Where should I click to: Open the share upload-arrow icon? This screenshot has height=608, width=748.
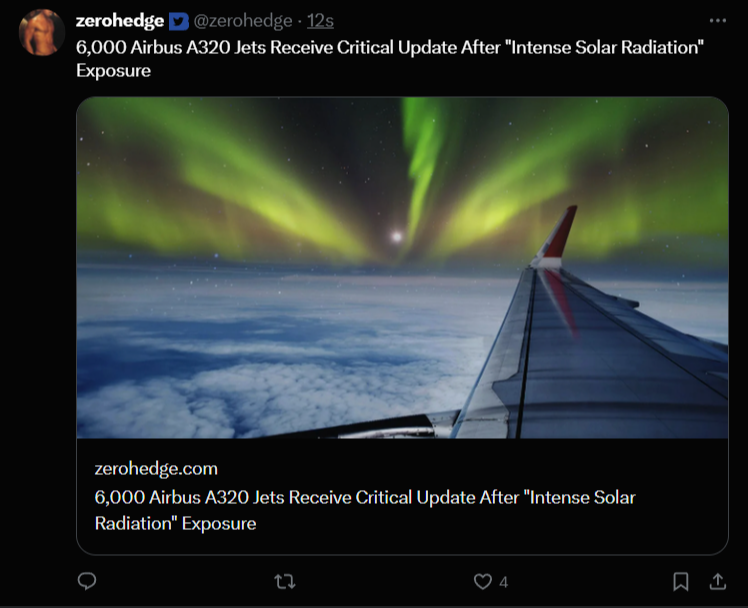coord(718,581)
